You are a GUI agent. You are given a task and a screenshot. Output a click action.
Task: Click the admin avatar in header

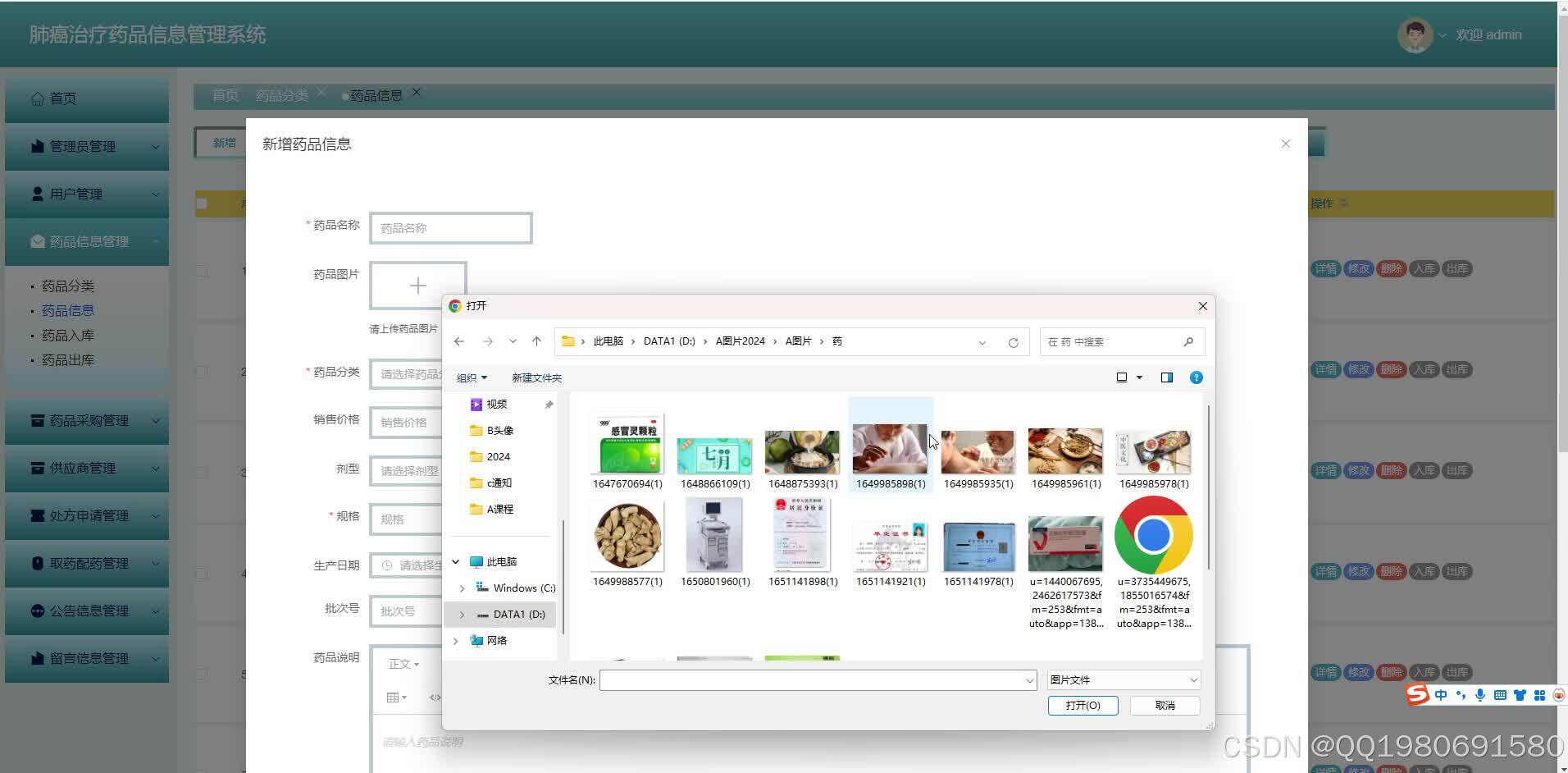tap(1415, 35)
